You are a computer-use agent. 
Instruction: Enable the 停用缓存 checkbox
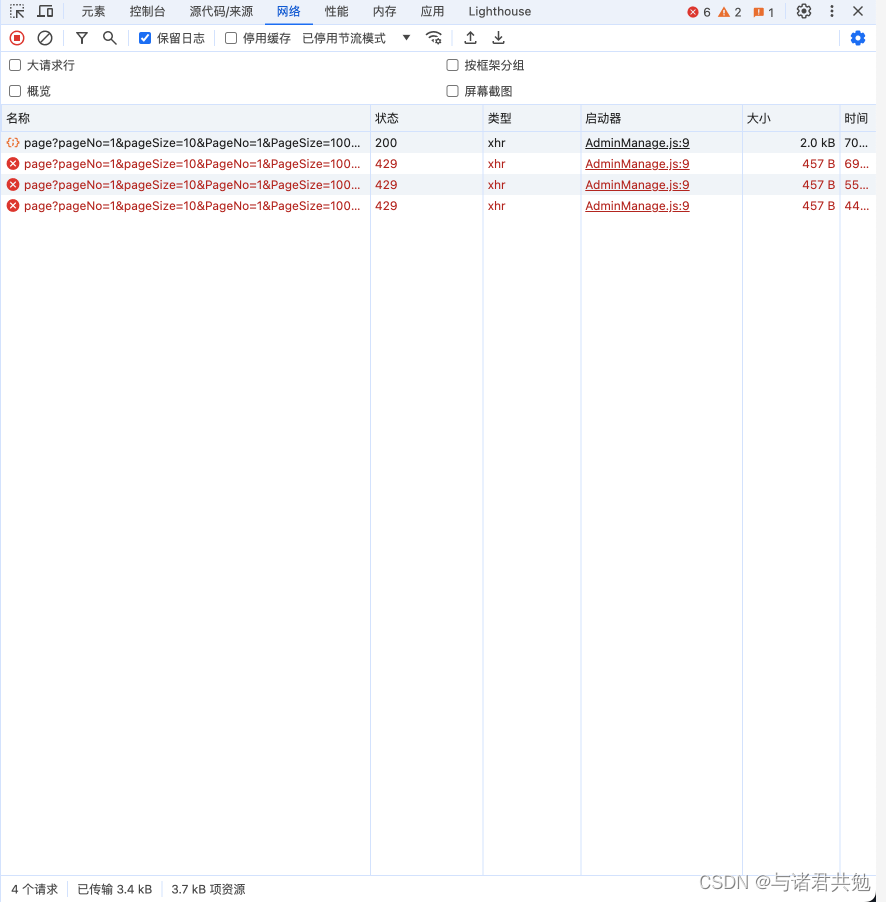coord(230,37)
